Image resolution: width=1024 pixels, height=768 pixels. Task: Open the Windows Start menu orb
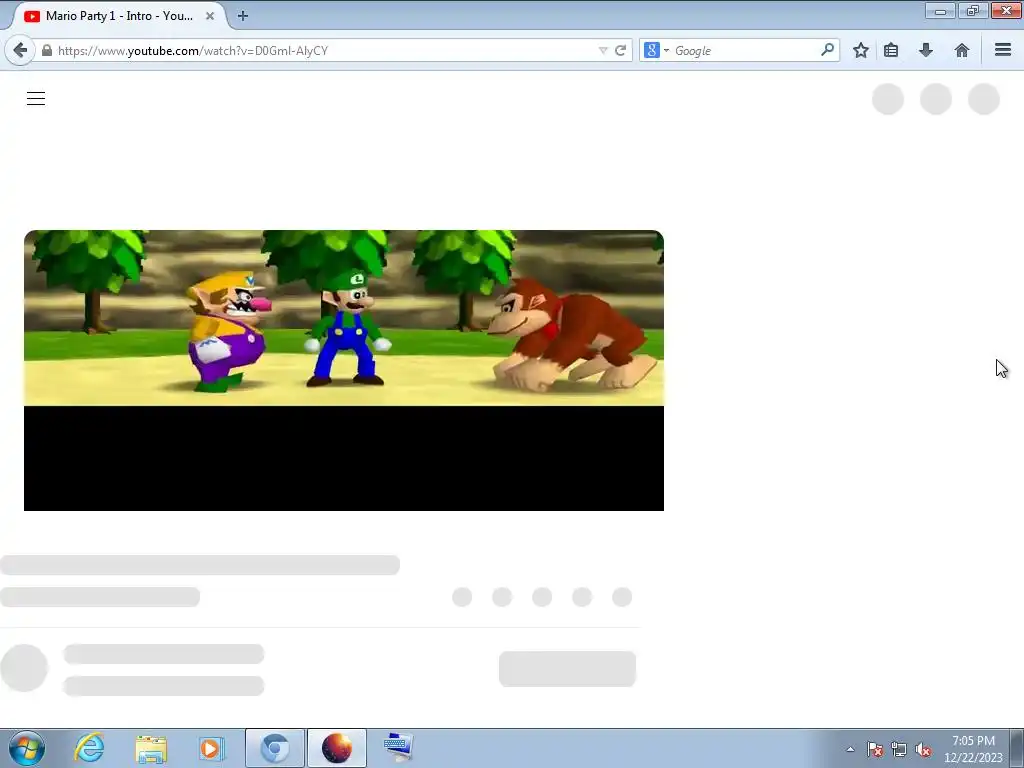coord(27,748)
